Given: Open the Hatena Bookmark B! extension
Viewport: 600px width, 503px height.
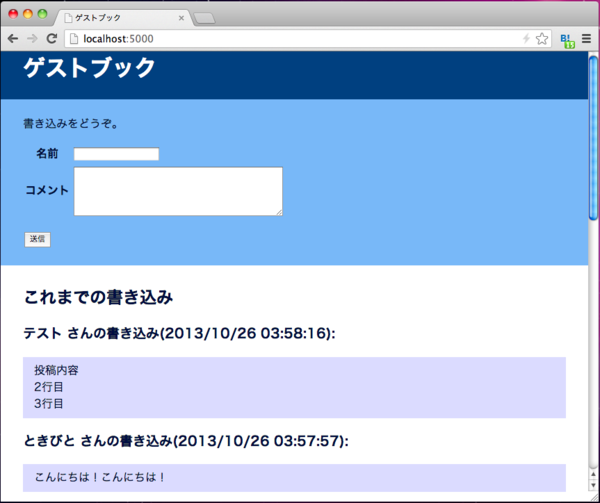Looking at the screenshot, I should pyautogui.click(x=567, y=40).
